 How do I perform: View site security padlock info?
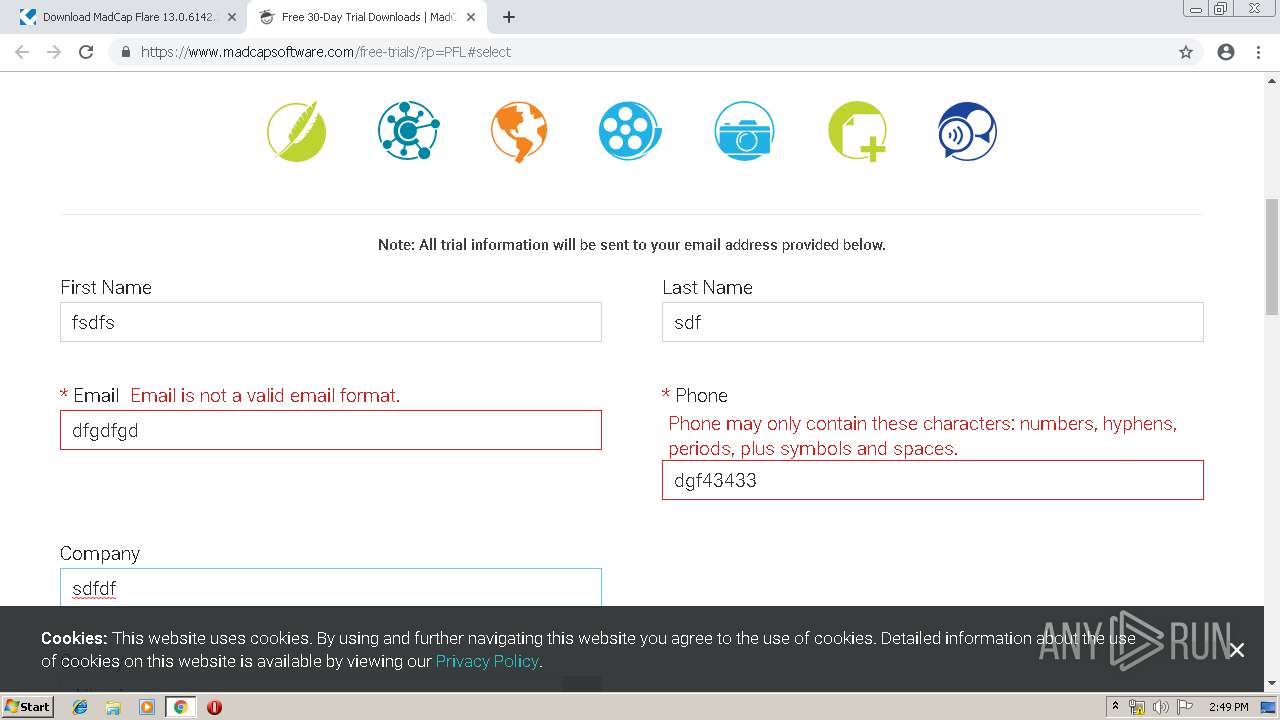126,52
